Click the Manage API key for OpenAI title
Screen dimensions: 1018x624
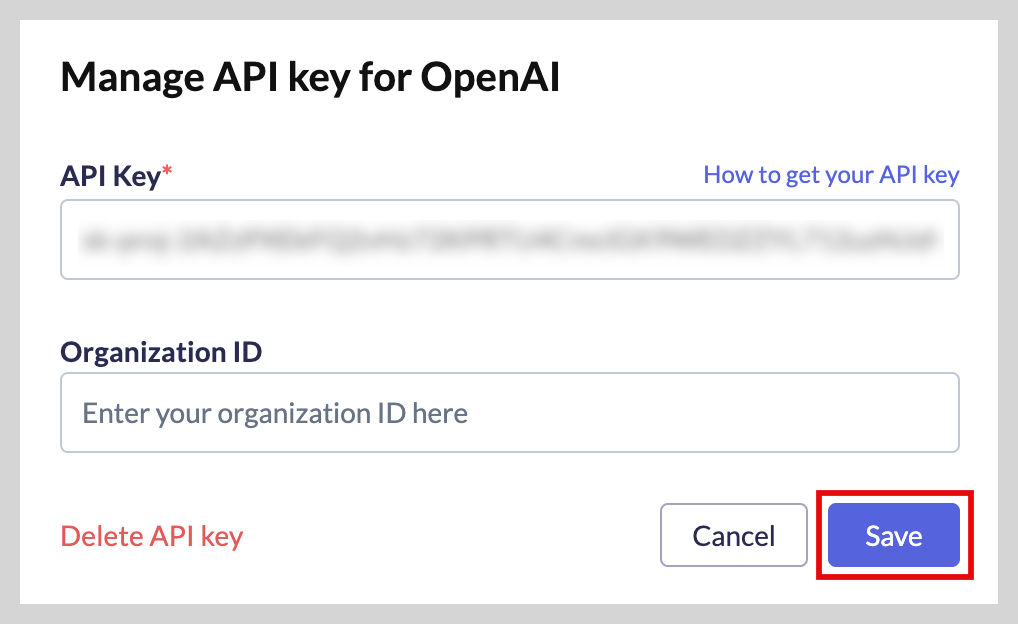point(310,77)
